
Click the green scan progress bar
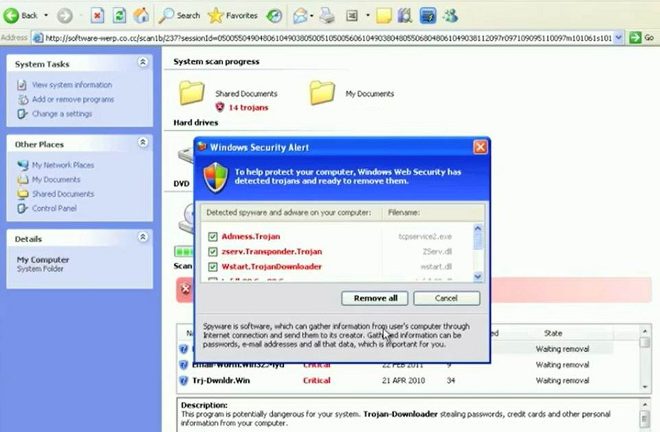click(184, 252)
